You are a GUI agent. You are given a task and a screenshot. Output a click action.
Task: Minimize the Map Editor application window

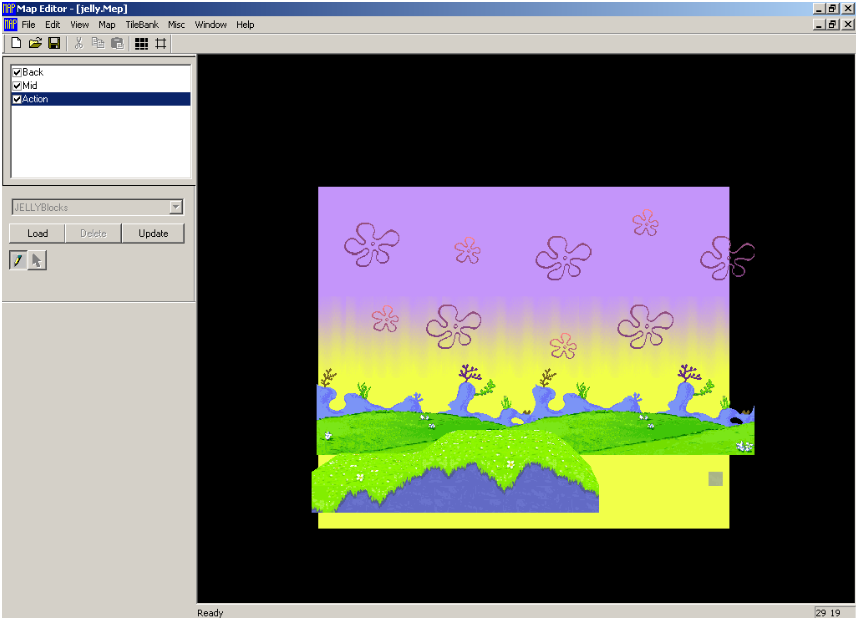pos(819,9)
